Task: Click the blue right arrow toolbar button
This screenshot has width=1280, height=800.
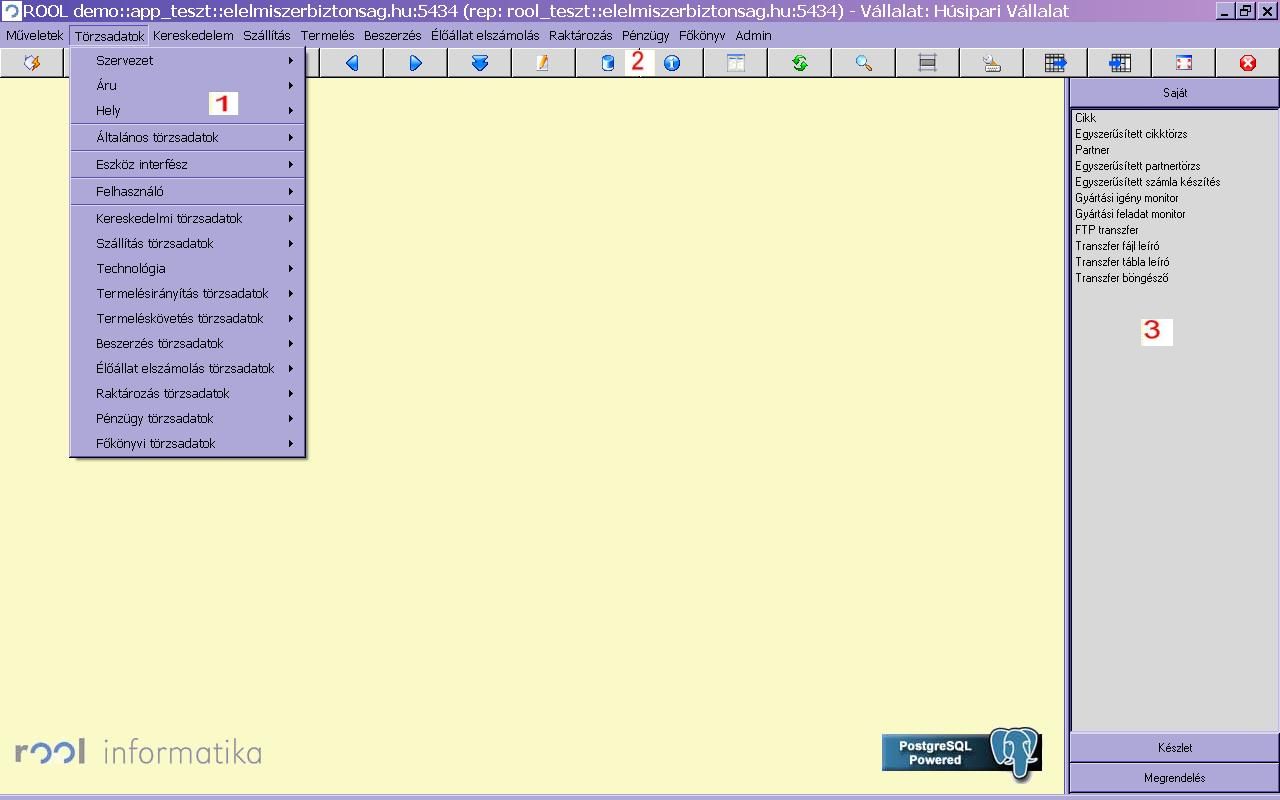Action: (x=416, y=63)
